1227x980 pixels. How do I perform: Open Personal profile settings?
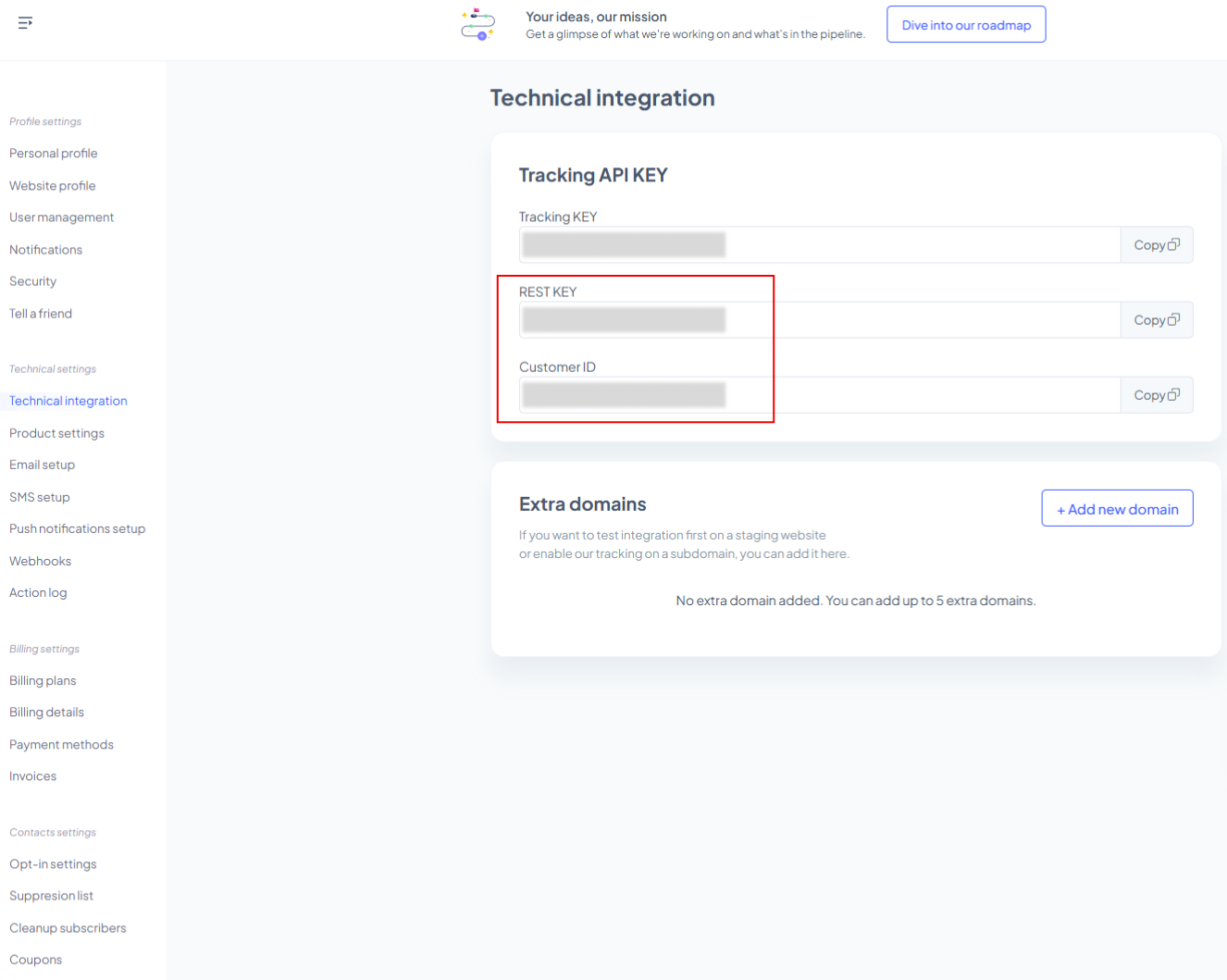pyautogui.click(x=54, y=154)
